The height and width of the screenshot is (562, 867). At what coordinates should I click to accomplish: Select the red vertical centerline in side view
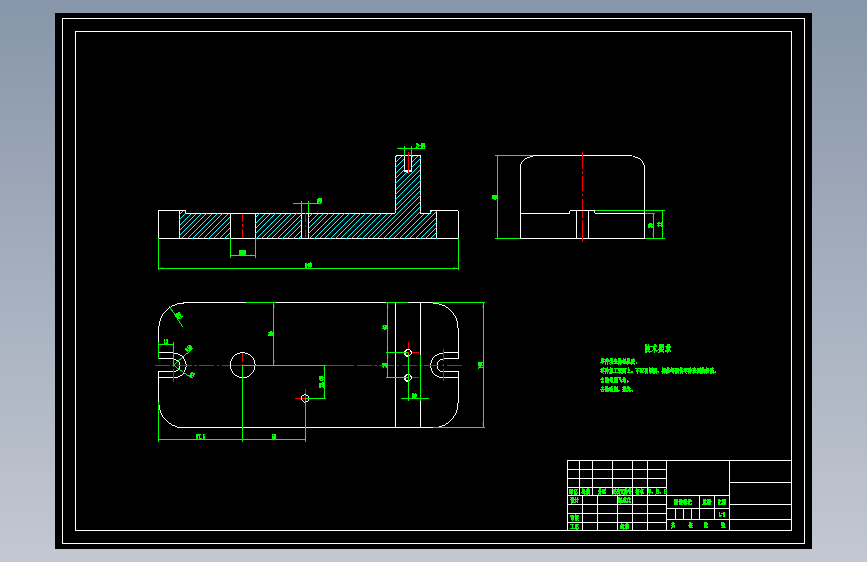(582, 197)
